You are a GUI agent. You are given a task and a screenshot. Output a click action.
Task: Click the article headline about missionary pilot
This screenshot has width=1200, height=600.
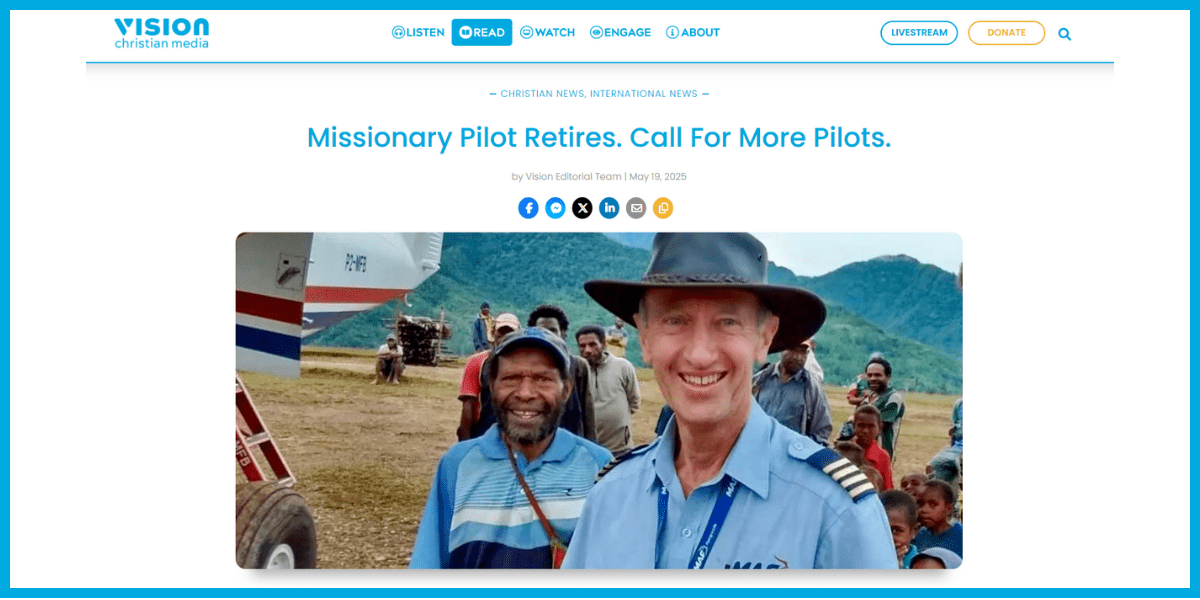599,137
